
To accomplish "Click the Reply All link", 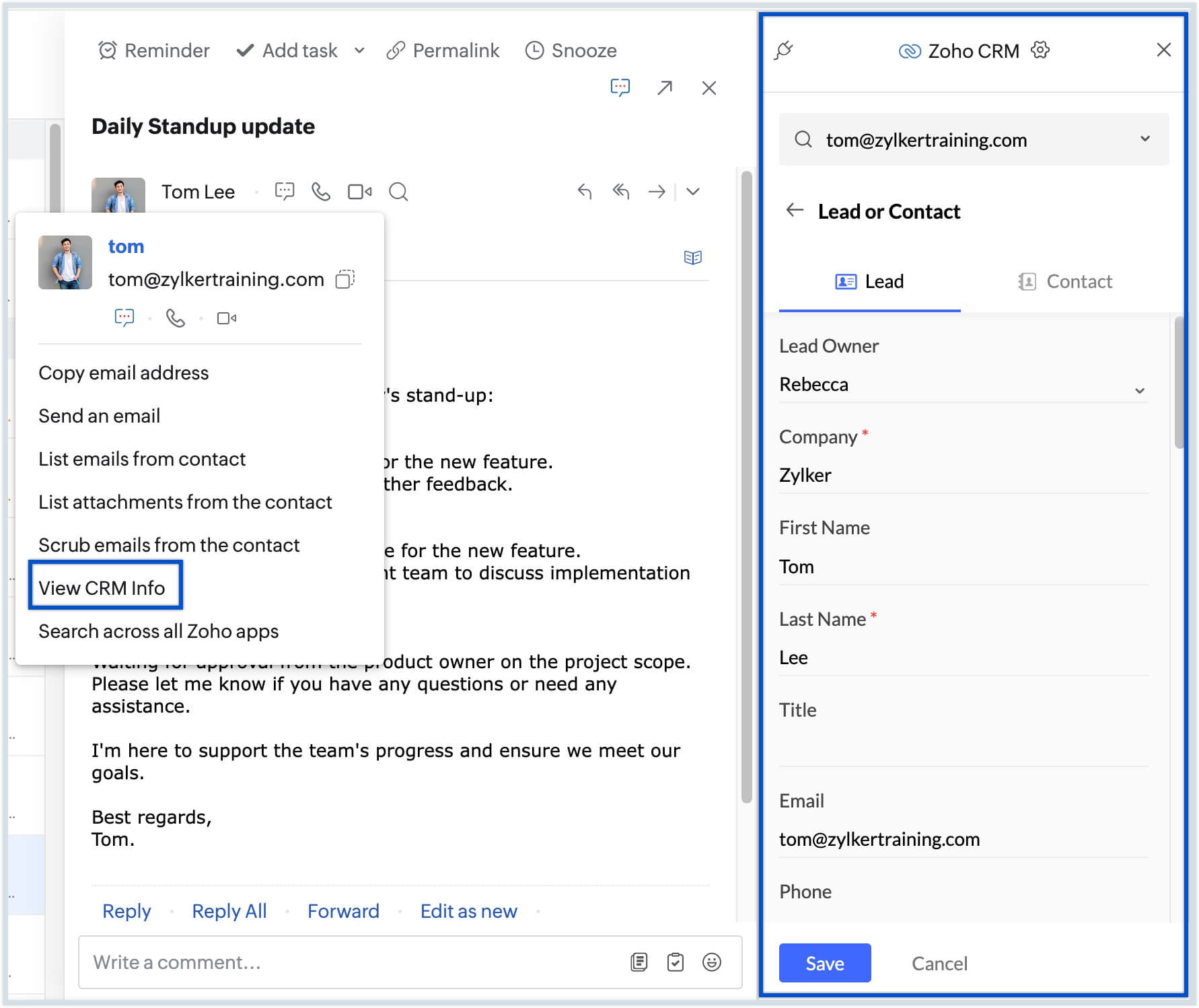I will tap(229, 911).
